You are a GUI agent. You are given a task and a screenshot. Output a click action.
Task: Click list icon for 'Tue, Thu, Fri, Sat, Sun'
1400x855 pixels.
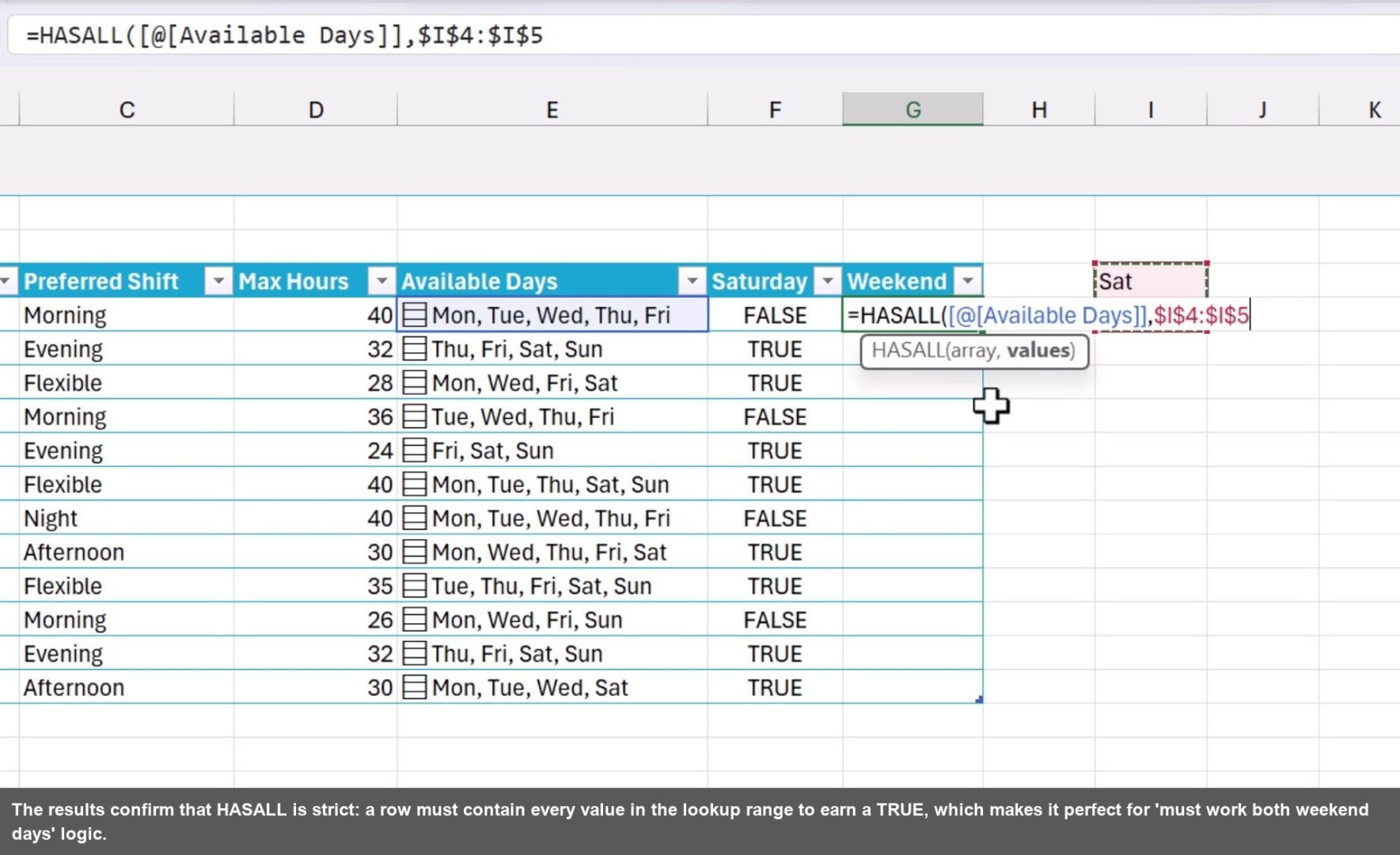coord(414,586)
